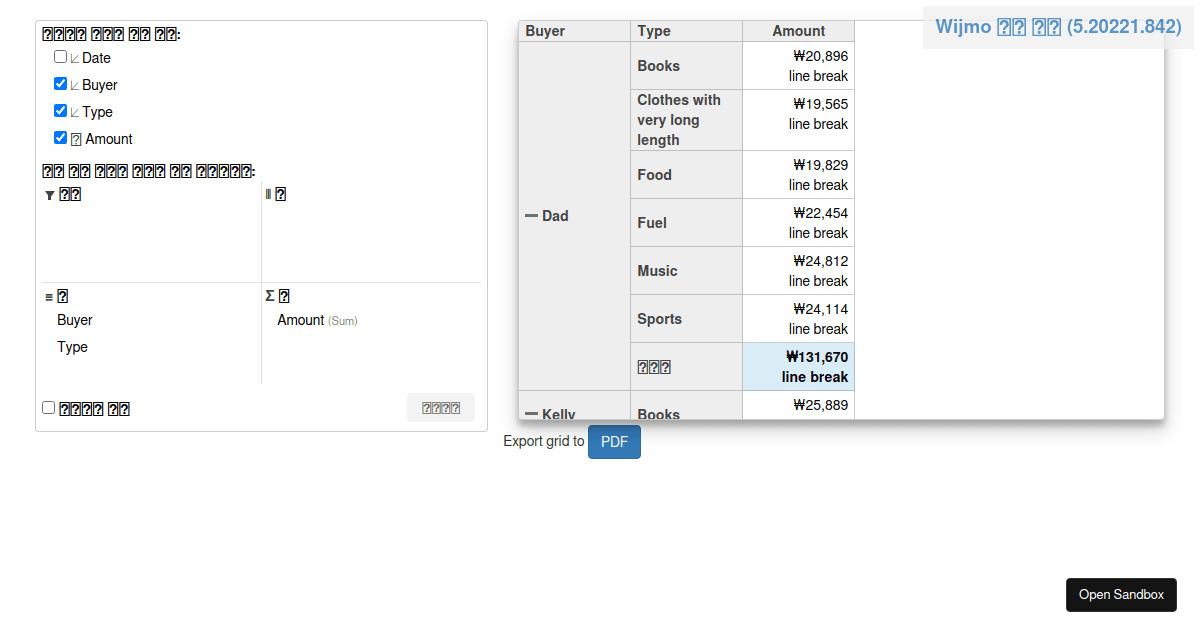The height and width of the screenshot is (630, 1200).
Task: Open the Wijmo version link
Action: click(1058, 27)
